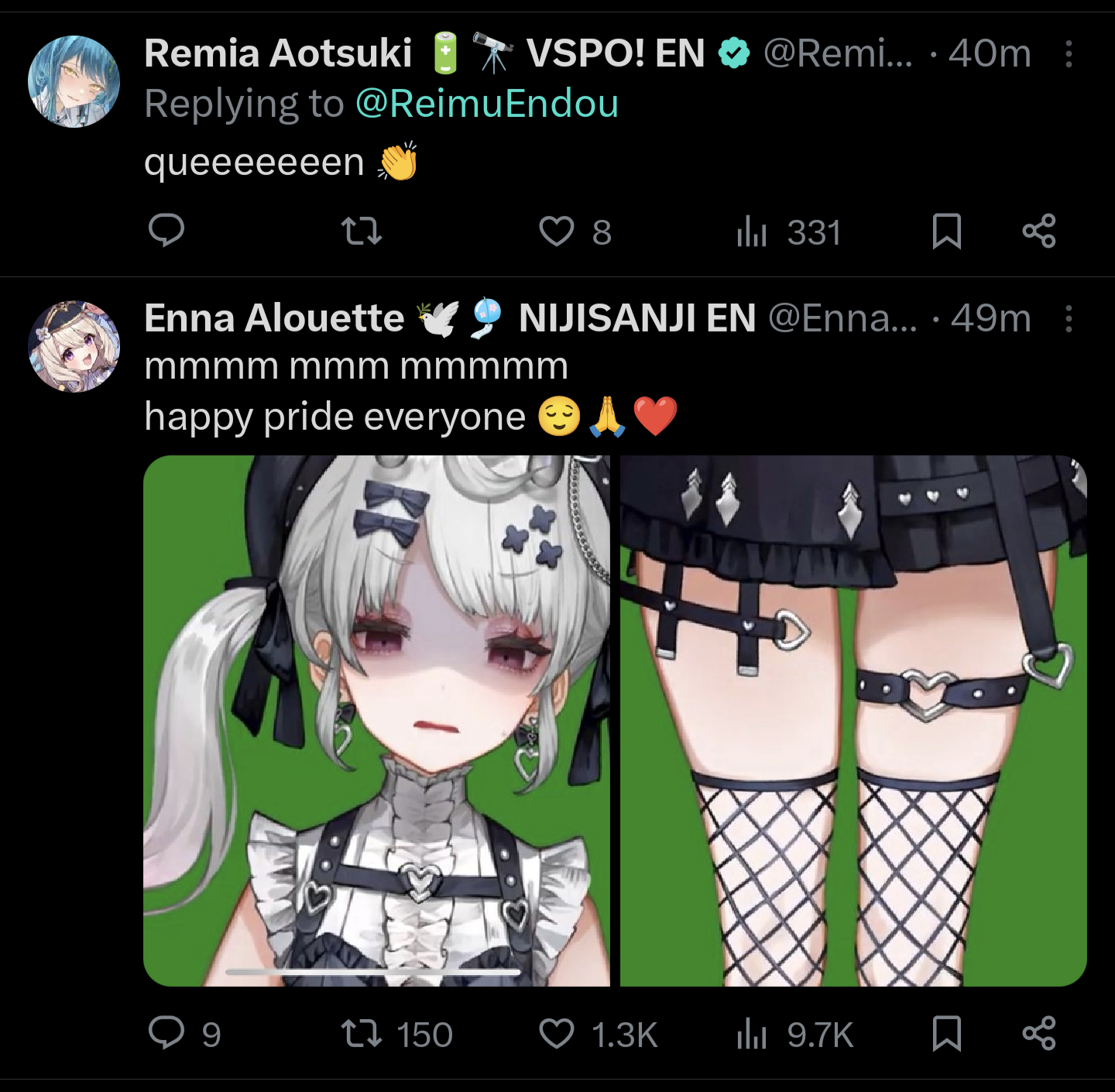This screenshot has width=1115, height=1092.
Task: Open the face artwork image
Action: coord(376,720)
